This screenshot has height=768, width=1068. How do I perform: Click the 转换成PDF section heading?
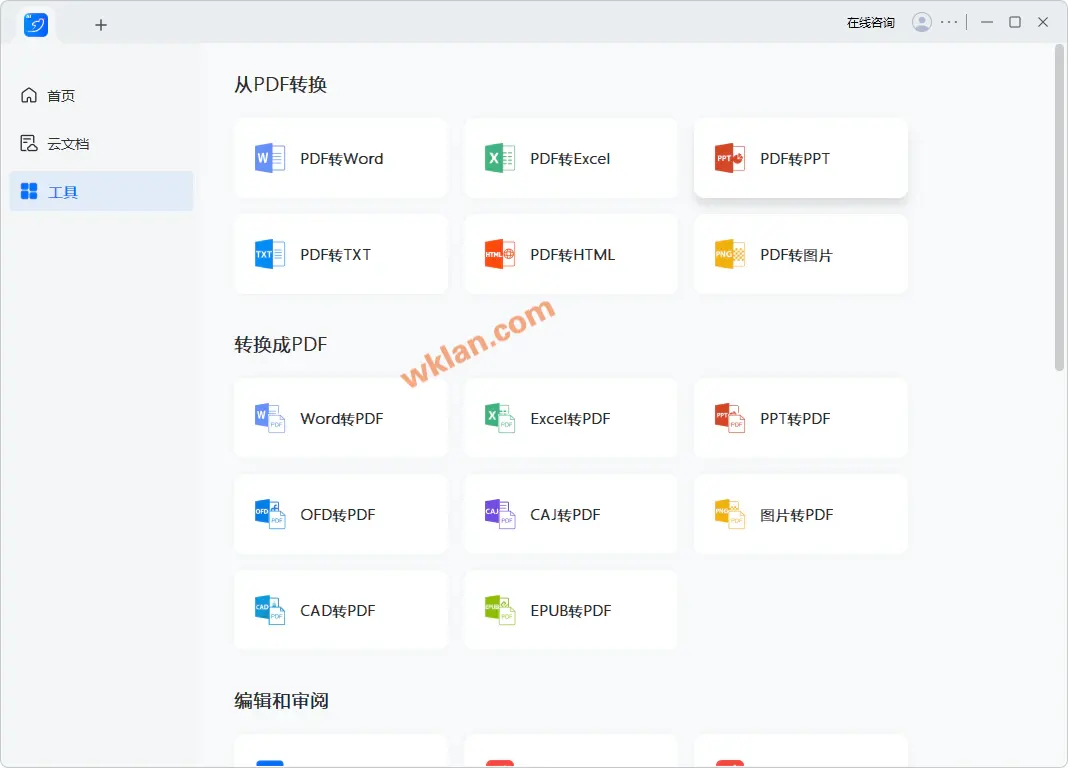click(x=281, y=345)
